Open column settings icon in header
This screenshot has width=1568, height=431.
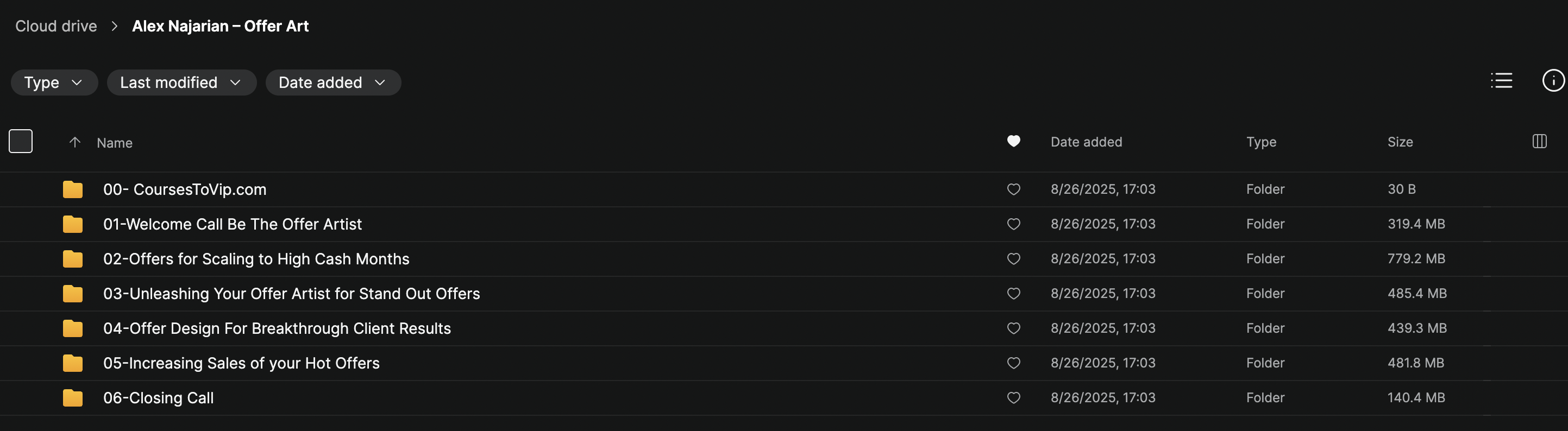(x=1539, y=142)
